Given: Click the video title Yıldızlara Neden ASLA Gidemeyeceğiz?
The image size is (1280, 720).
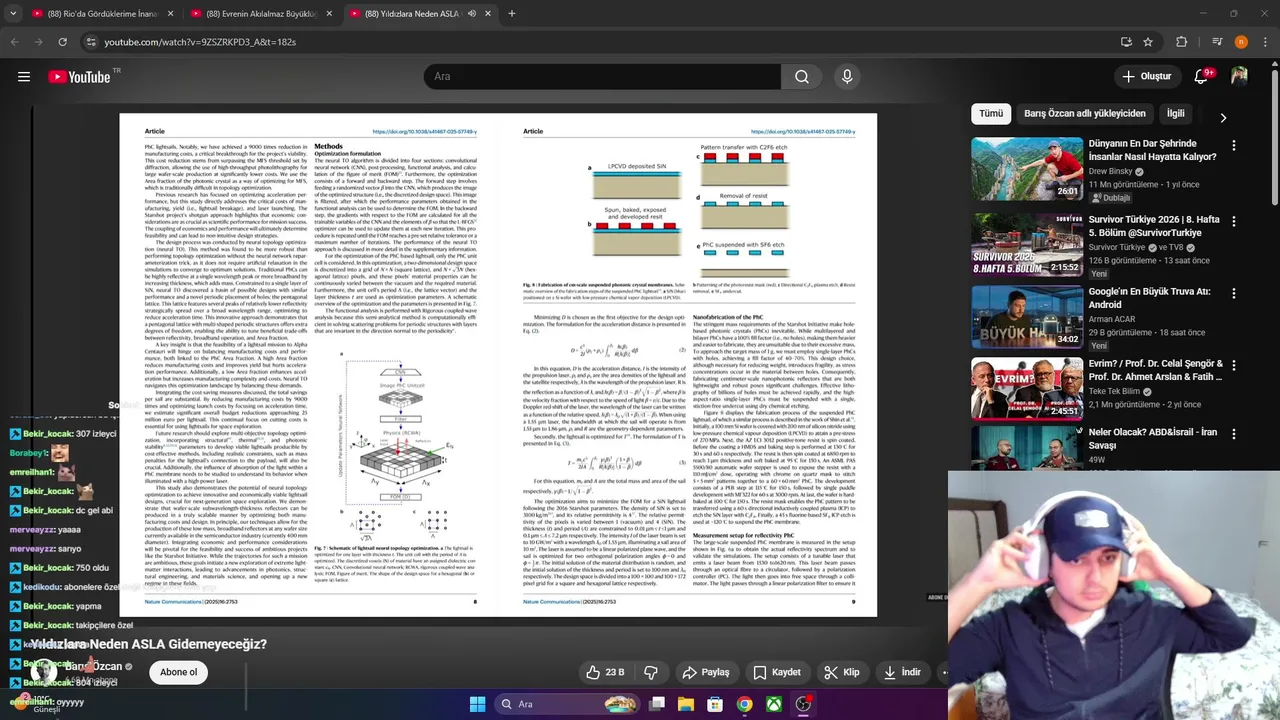Looking at the screenshot, I should 148,644.
